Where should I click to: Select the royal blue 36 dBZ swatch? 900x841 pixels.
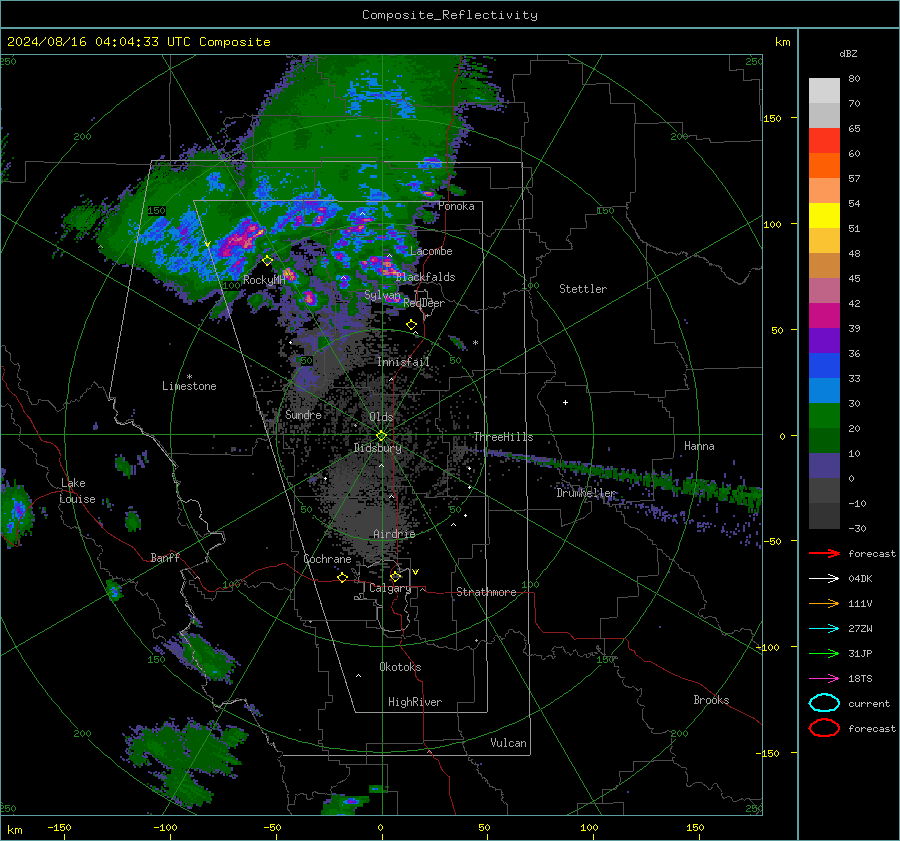point(824,366)
